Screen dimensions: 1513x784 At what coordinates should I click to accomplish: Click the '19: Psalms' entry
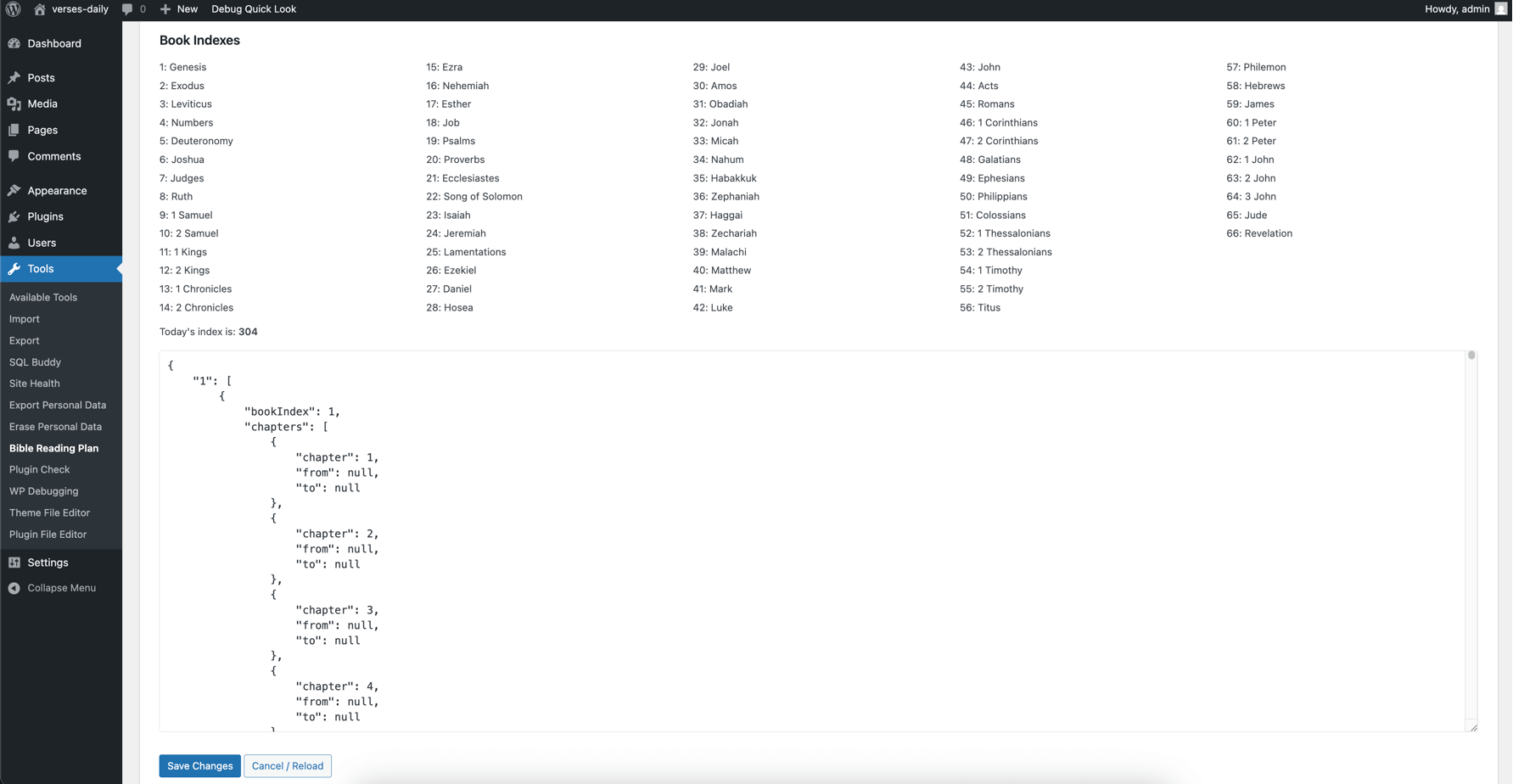(451, 141)
